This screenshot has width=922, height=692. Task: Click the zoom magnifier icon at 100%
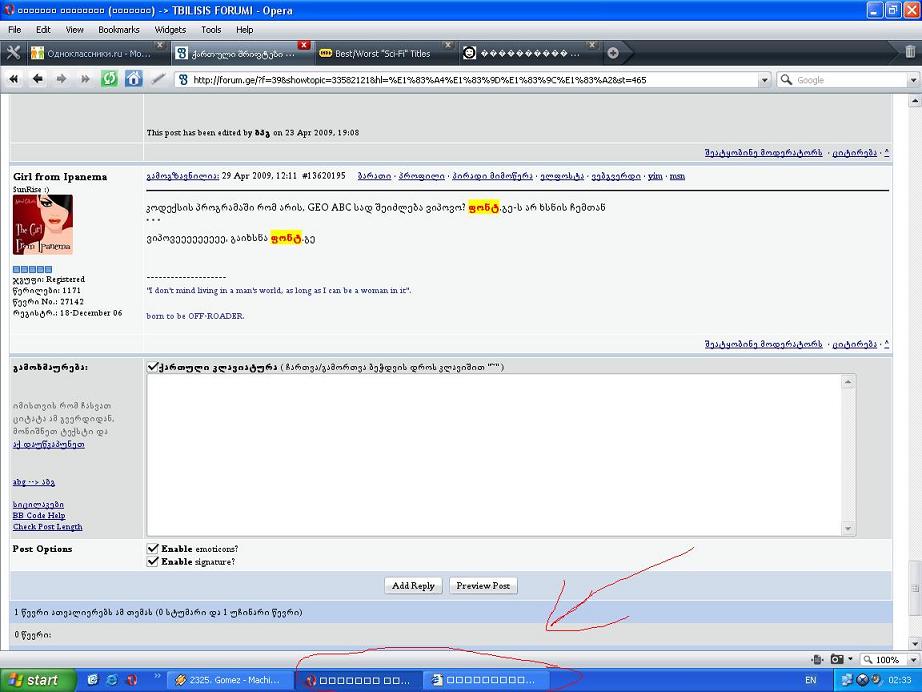coord(867,660)
